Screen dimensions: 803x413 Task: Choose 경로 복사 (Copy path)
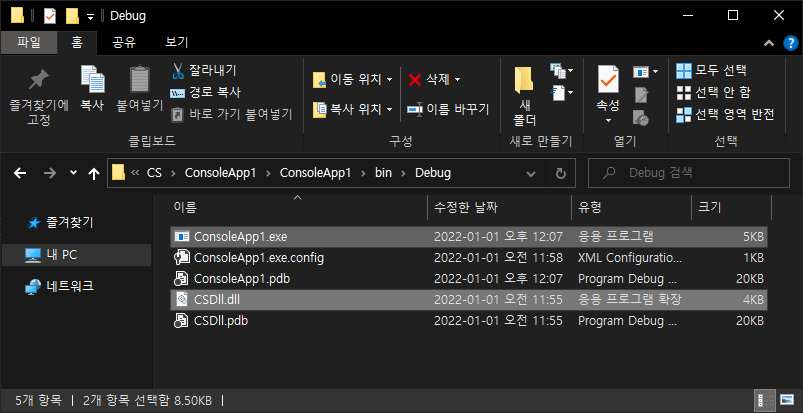click(x=205, y=92)
